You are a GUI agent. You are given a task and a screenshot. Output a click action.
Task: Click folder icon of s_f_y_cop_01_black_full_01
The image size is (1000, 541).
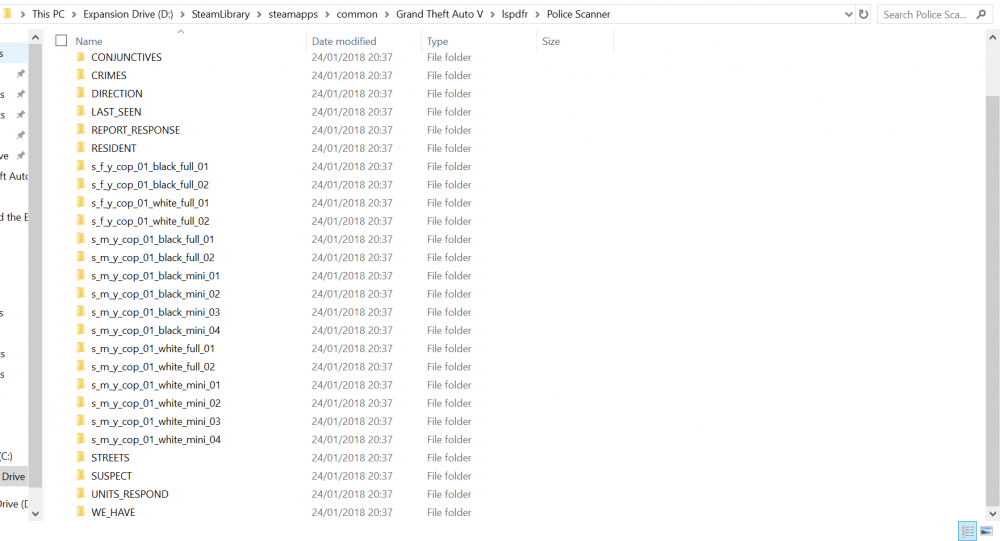[80, 166]
